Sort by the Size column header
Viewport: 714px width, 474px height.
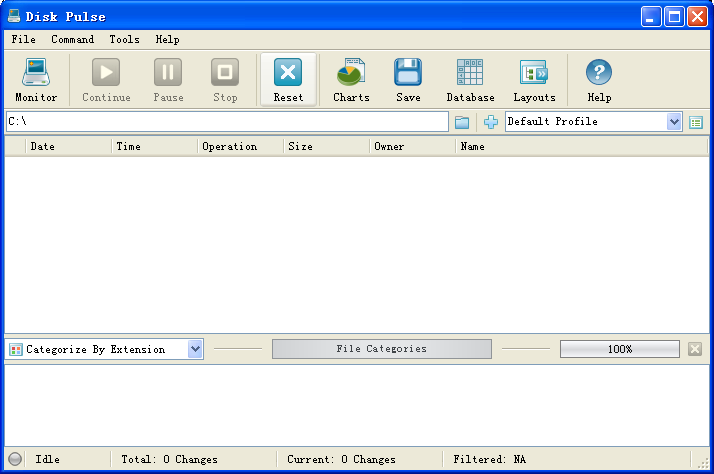point(326,146)
